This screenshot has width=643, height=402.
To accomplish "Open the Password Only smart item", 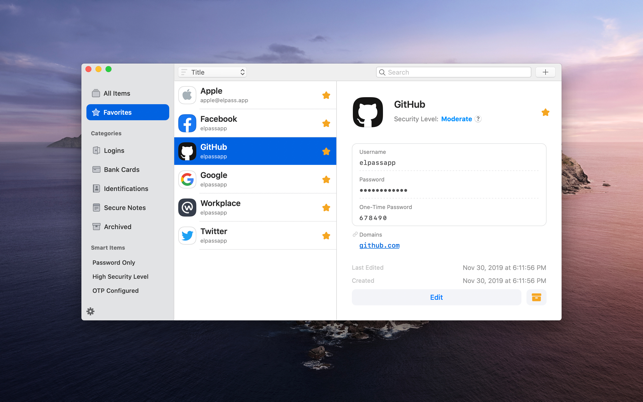I will click(114, 263).
